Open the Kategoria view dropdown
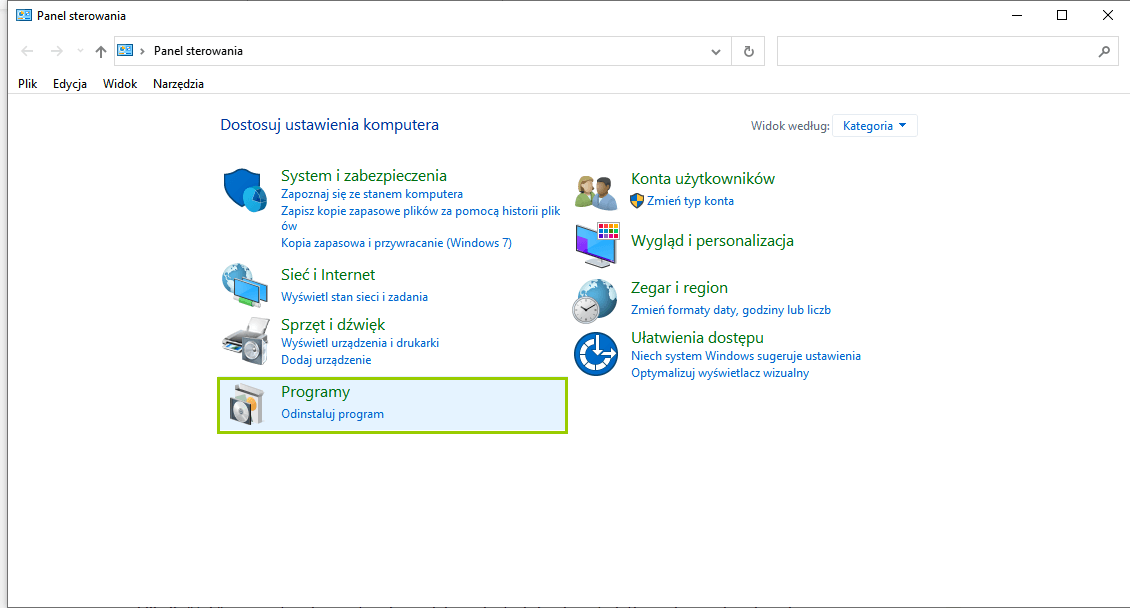1130x608 pixels. tap(874, 126)
